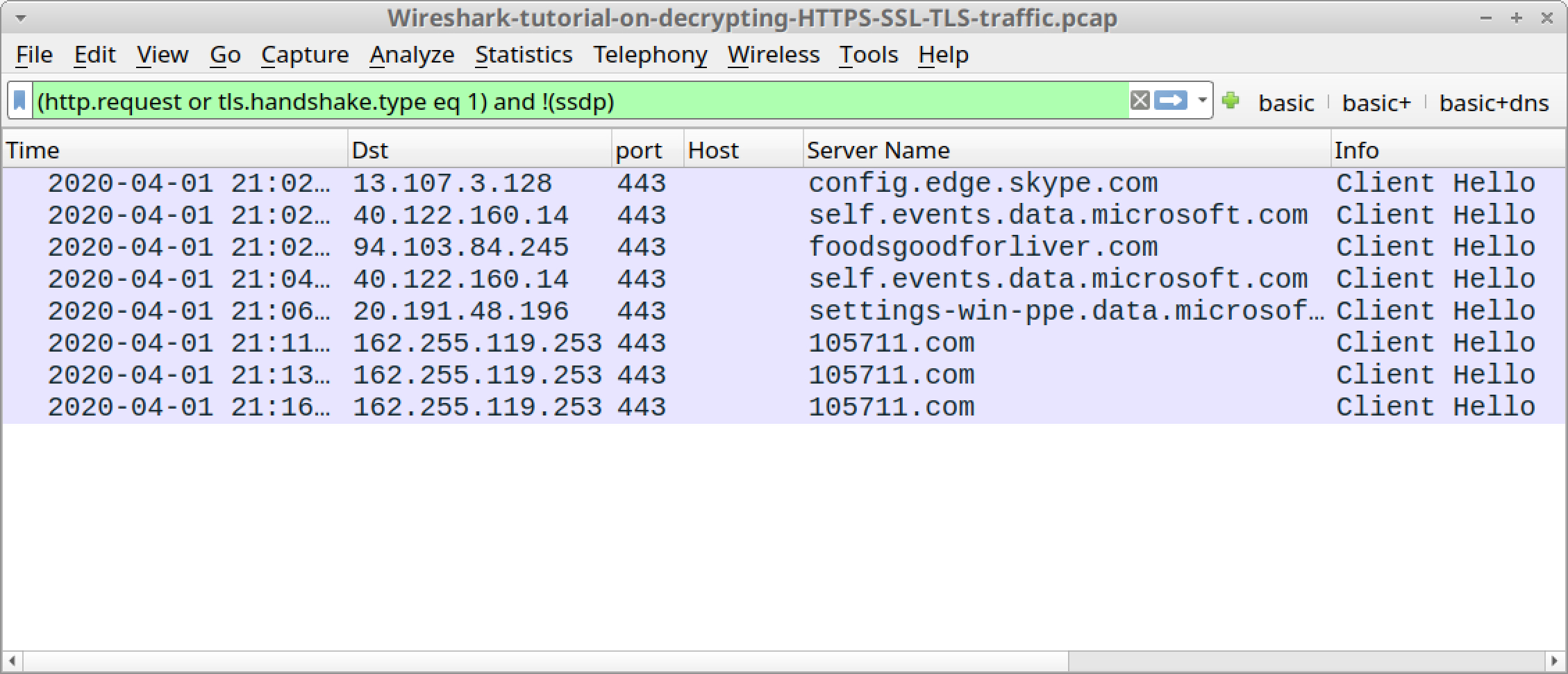Open the Analyze menu
The height and width of the screenshot is (674, 1568).
411,54
